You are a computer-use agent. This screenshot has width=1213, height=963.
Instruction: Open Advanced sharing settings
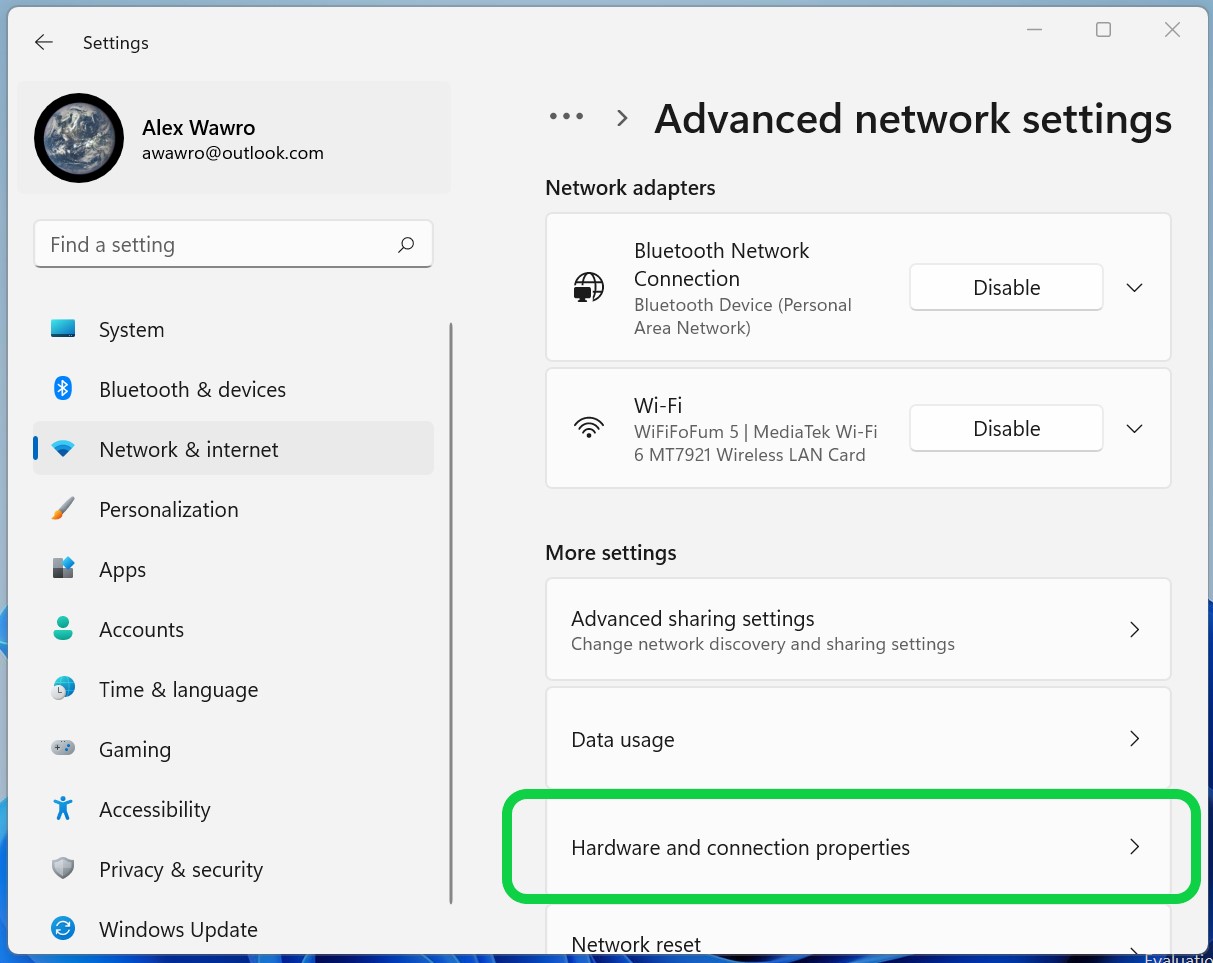[857, 630]
